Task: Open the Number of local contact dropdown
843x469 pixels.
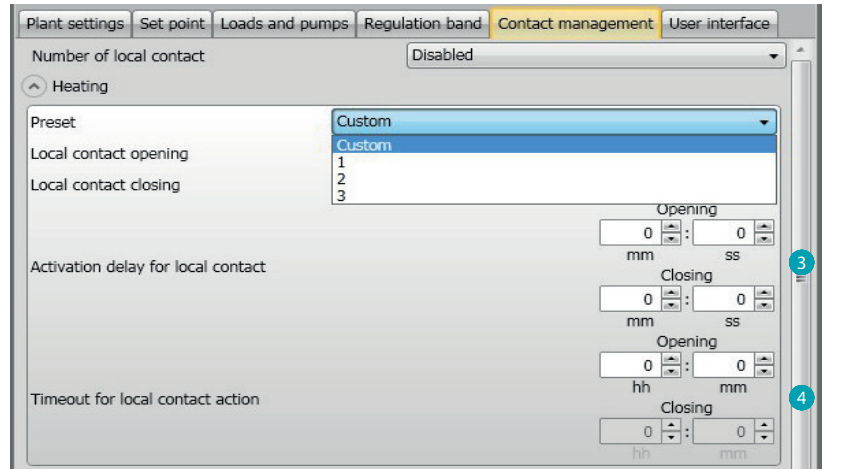Action: pyautogui.click(x=596, y=55)
